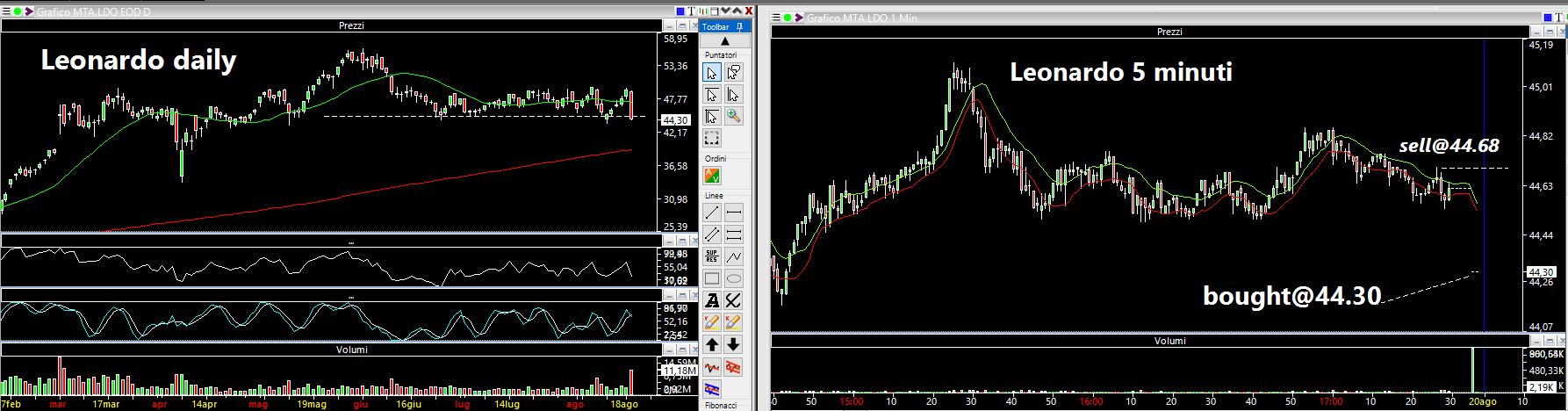
Task: Toggle the Toolbar pin icon
Action: tap(739, 27)
